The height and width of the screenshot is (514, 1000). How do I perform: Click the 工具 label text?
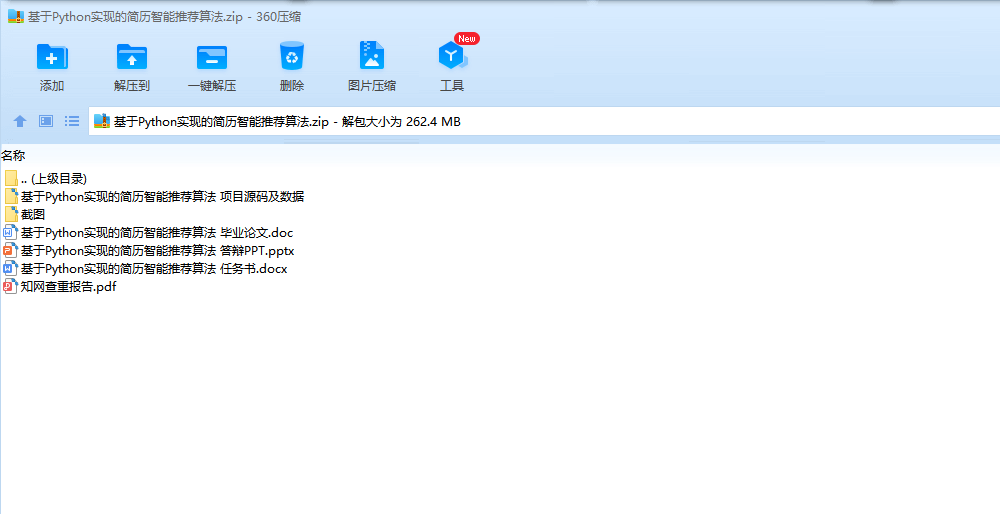(452, 85)
